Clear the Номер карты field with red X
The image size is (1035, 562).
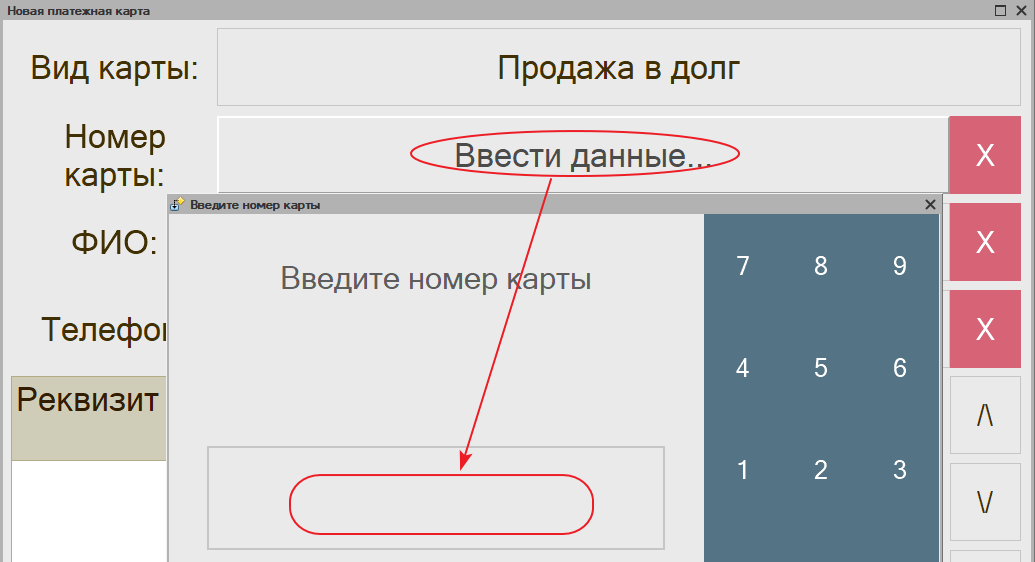[984, 155]
